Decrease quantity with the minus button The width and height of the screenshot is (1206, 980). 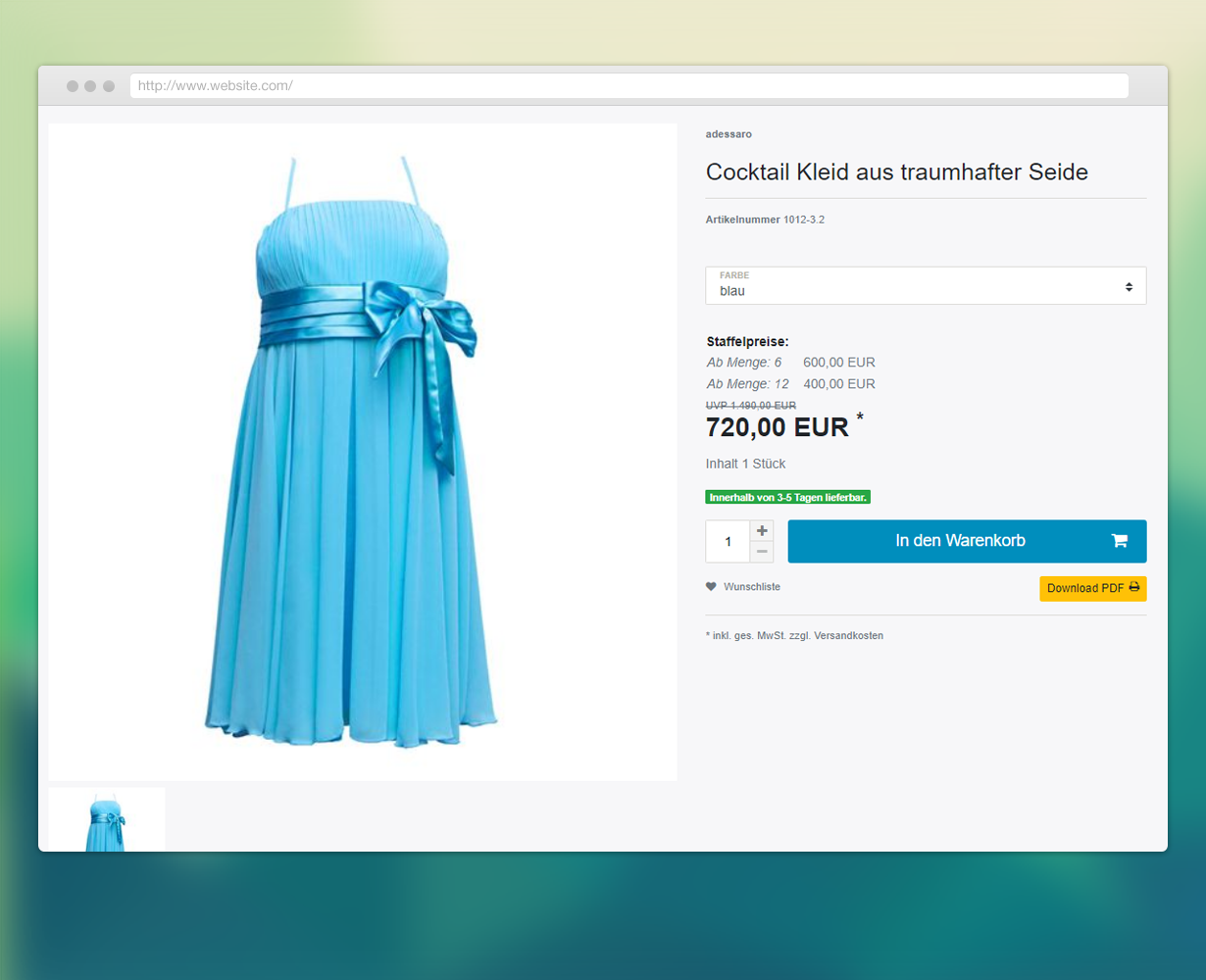[x=762, y=552]
